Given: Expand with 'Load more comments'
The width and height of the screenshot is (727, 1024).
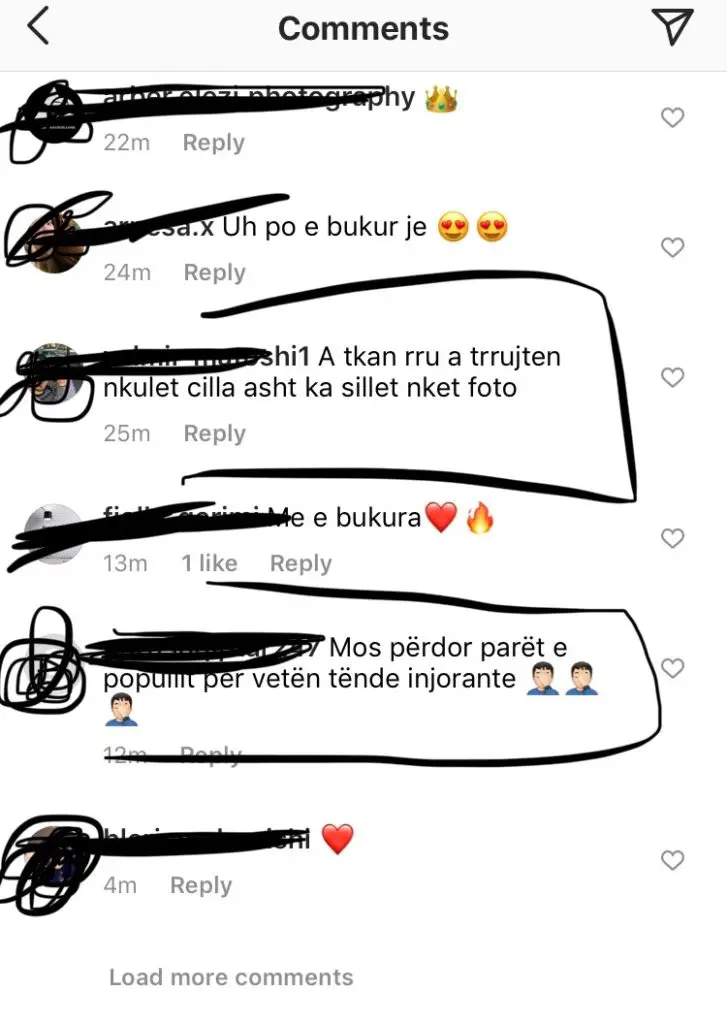Looking at the screenshot, I should coord(231,978).
